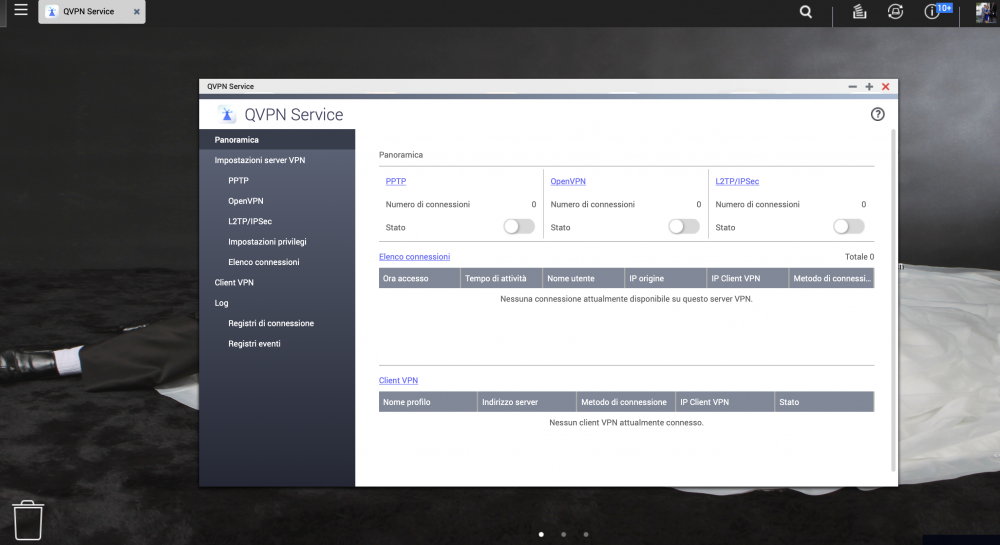Screen dimensions: 1000x545
Task: Close the QVPN Service taskbar tab
Action: [136, 12]
